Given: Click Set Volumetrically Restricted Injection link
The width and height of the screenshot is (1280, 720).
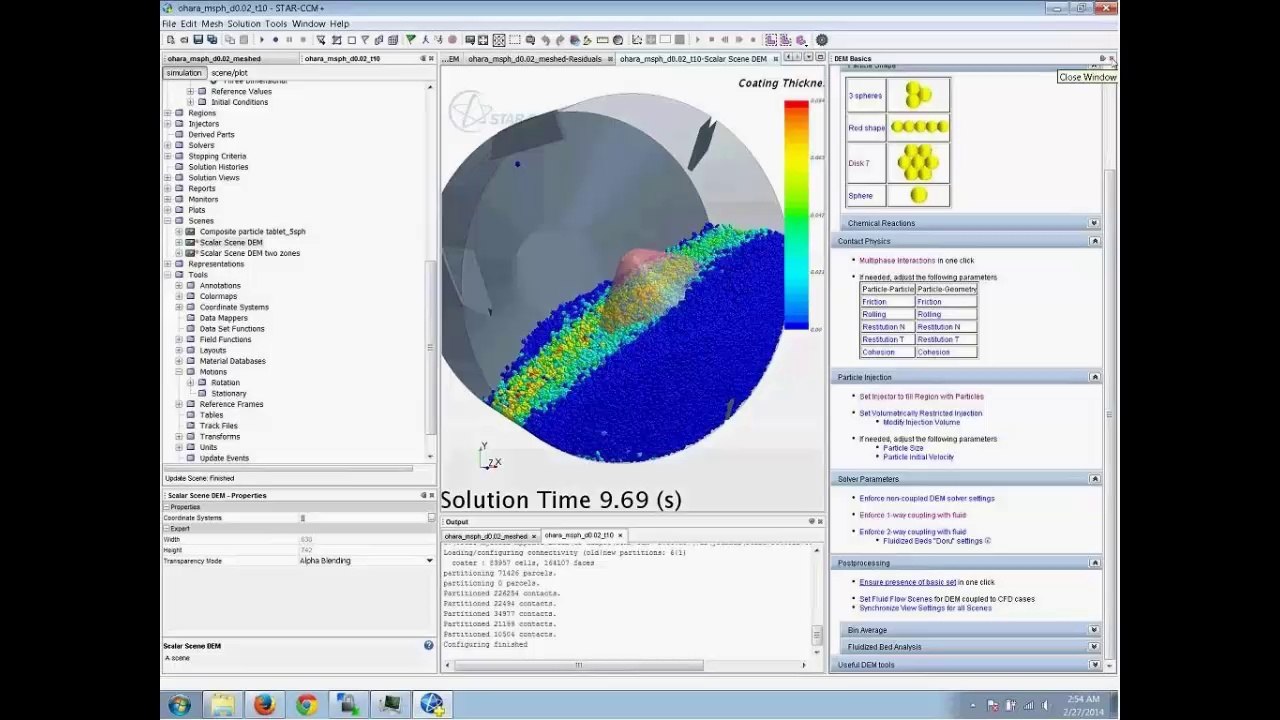Looking at the screenshot, I should pos(920,413).
